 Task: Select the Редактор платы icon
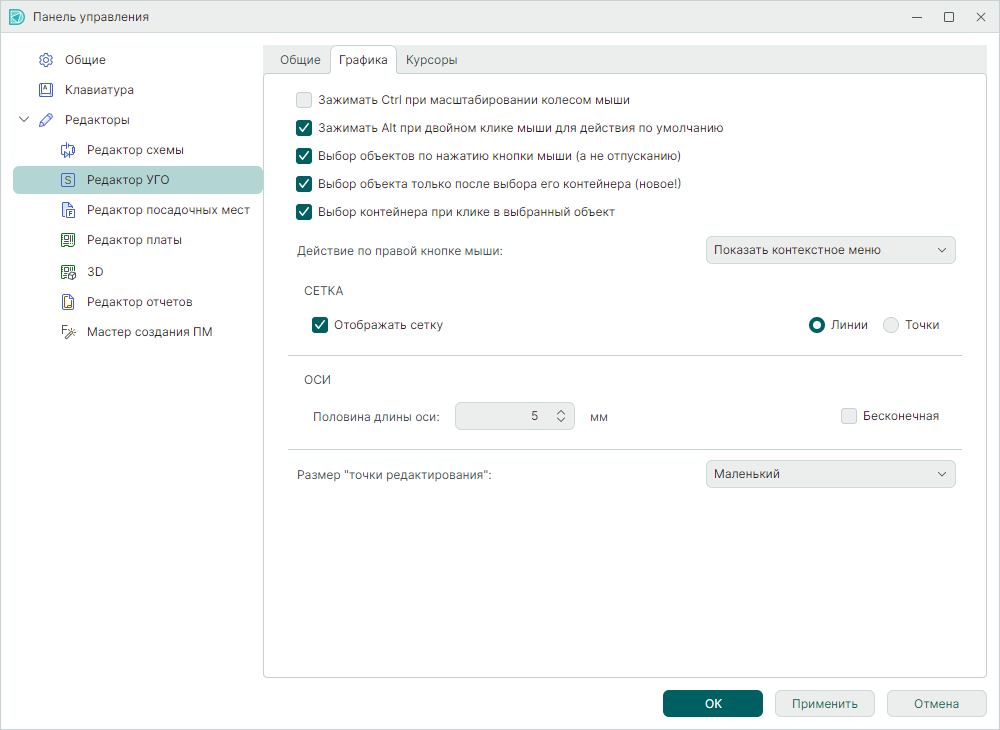pyautogui.click(x=68, y=240)
